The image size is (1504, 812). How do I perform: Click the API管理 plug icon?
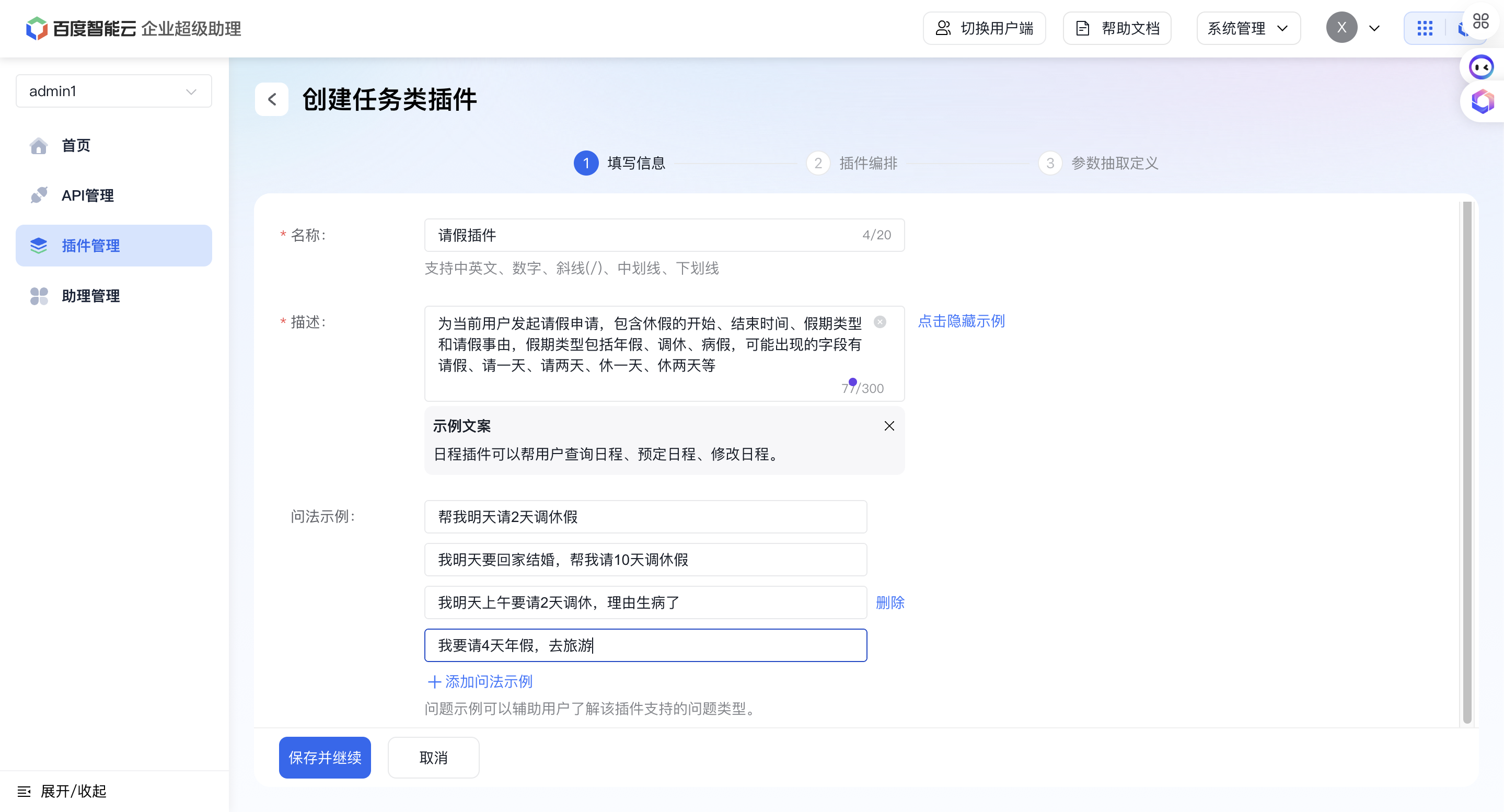[x=39, y=195]
